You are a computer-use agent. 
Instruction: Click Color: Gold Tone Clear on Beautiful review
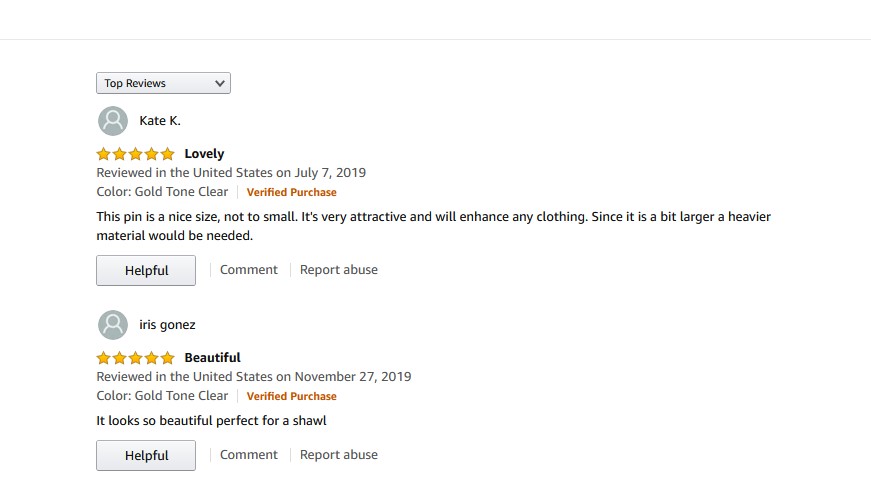pos(162,396)
